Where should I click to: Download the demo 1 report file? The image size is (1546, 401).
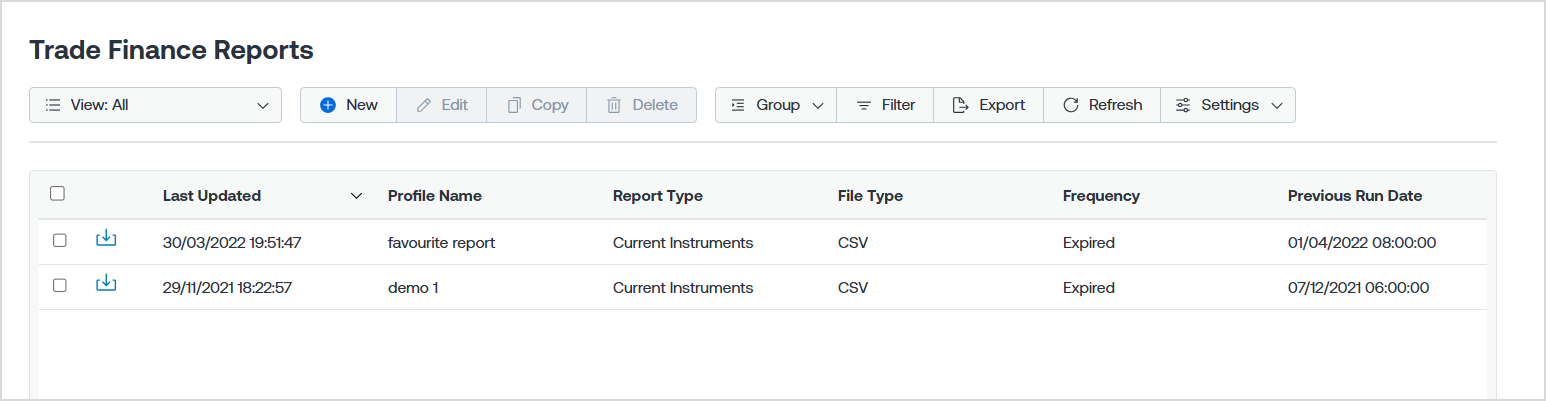pyautogui.click(x=106, y=284)
